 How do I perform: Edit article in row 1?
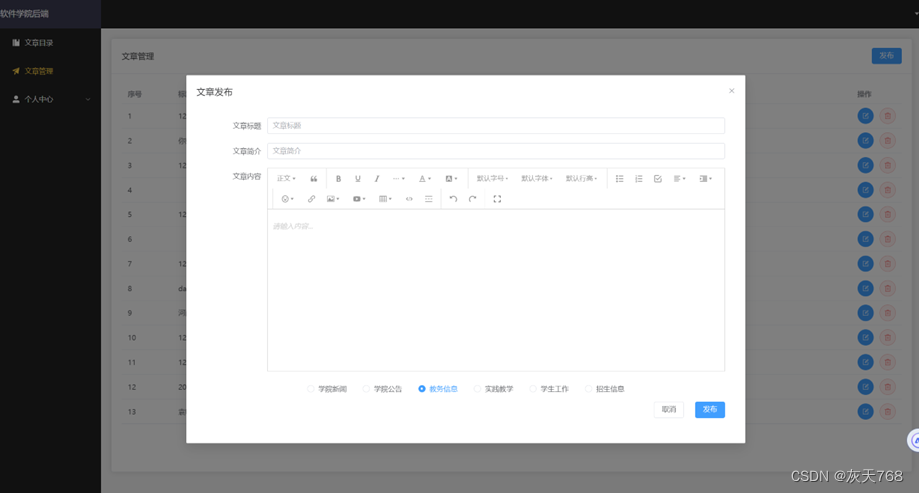pyautogui.click(x=865, y=116)
